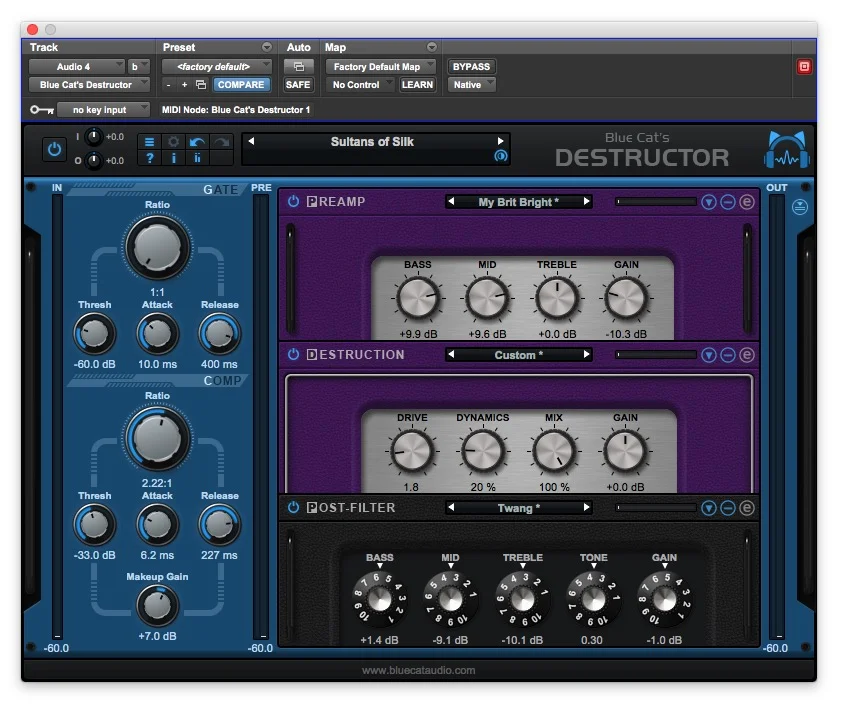Open the preset settings copy icon beside plus
The height and width of the screenshot is (710, 842).
(201, 85)
